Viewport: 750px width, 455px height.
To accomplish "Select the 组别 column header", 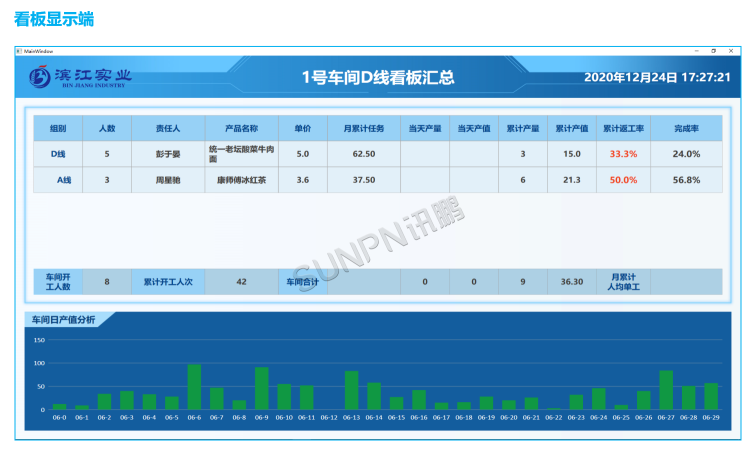I will click(58, 128).
